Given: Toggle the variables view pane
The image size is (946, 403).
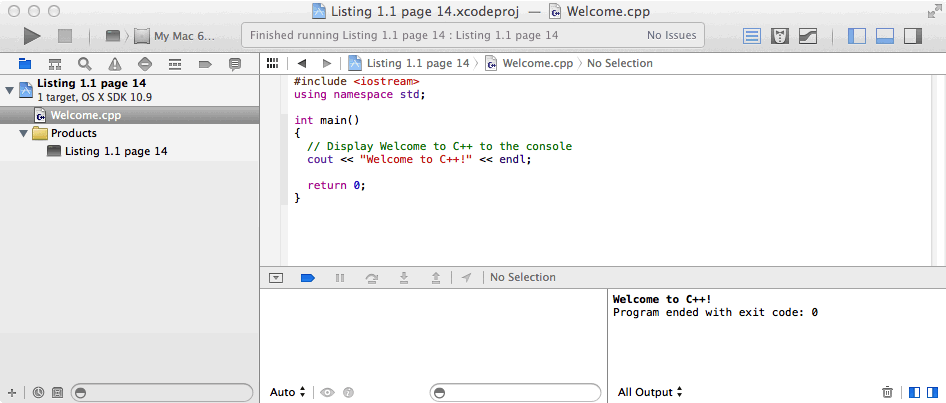Looking at the screenshot, I should tap(915, 392).
